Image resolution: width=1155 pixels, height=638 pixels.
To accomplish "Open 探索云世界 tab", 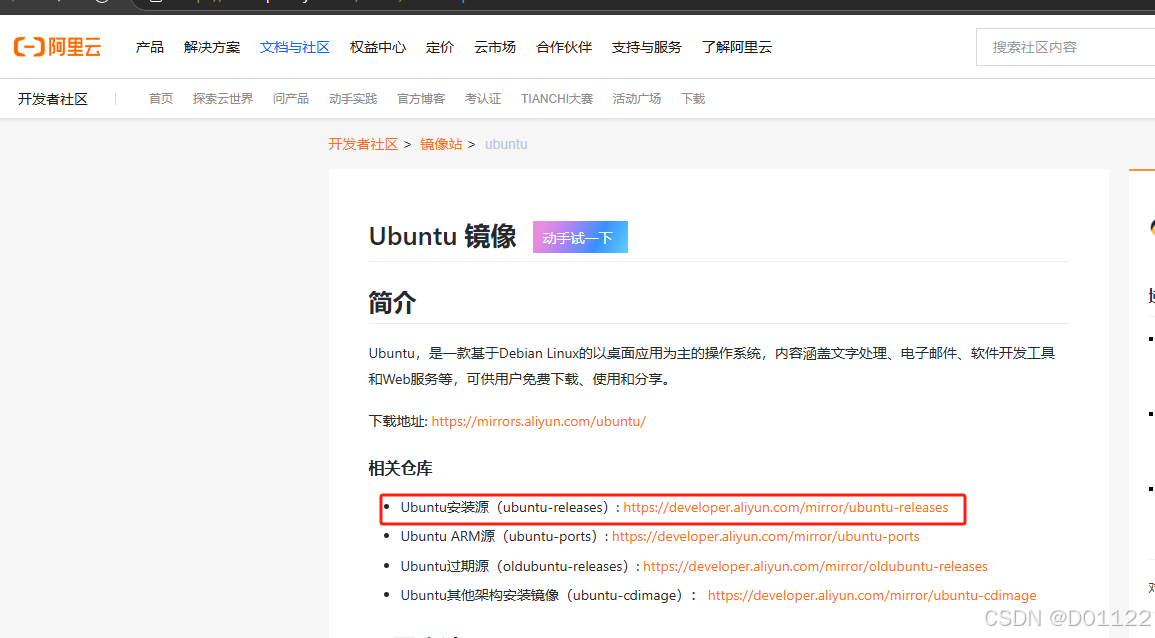I will 222,99.
